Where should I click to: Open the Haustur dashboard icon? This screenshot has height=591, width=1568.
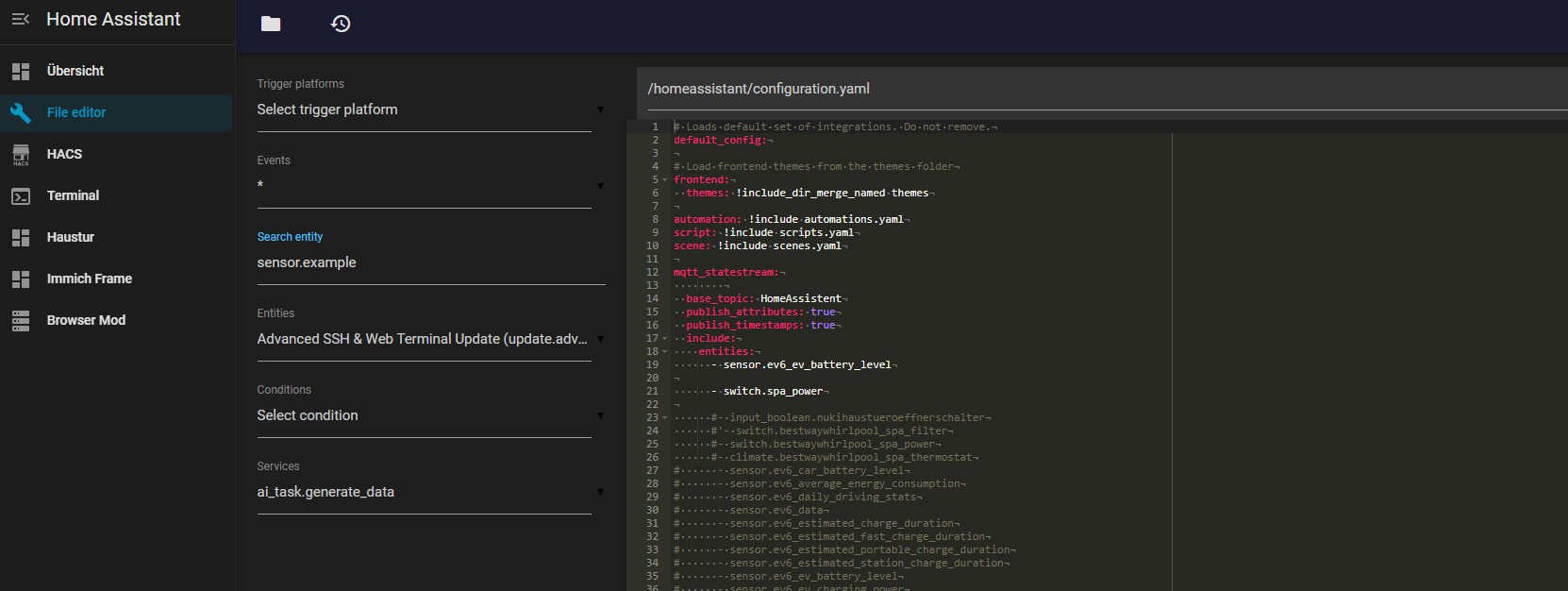coord(21,237)
